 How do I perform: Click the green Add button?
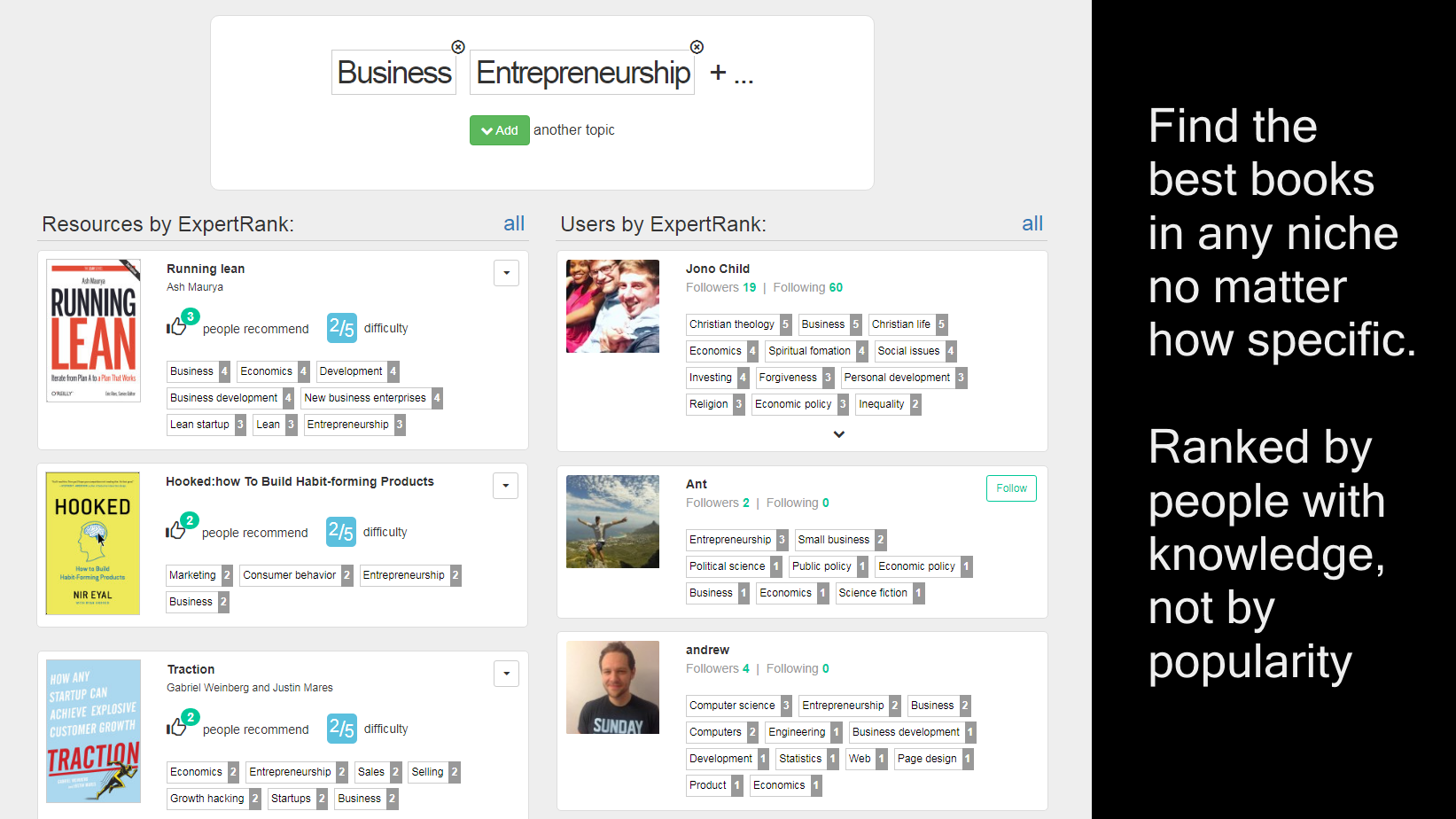tap(499, 130)
